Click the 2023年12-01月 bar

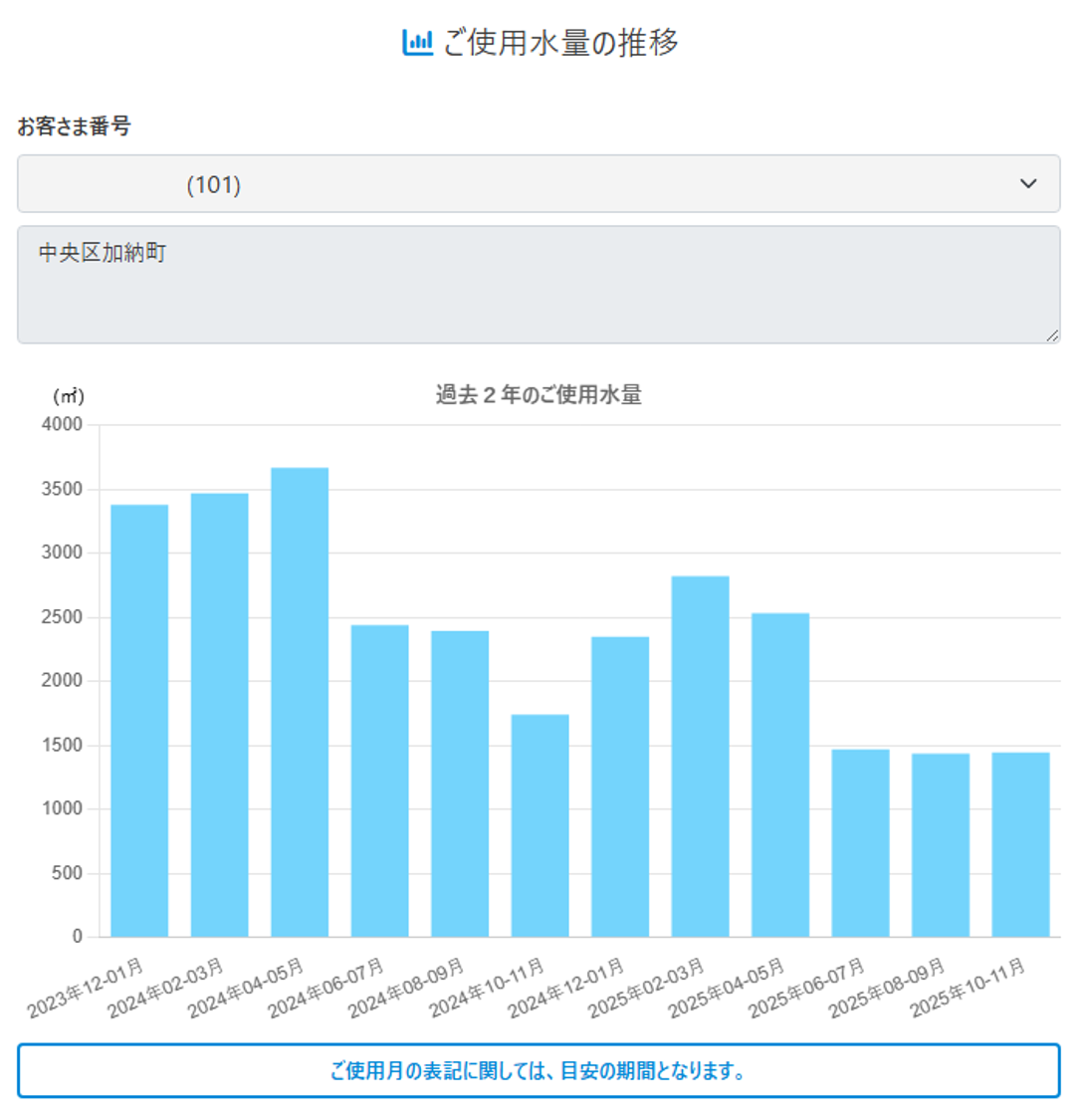click(x=139, y=720)
